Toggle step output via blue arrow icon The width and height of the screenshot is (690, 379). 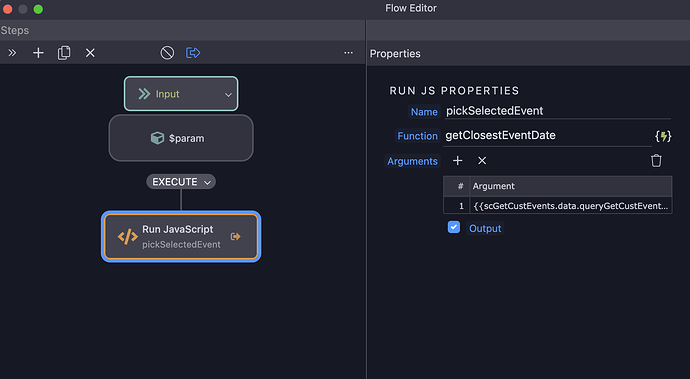click(x=193, y=53)
